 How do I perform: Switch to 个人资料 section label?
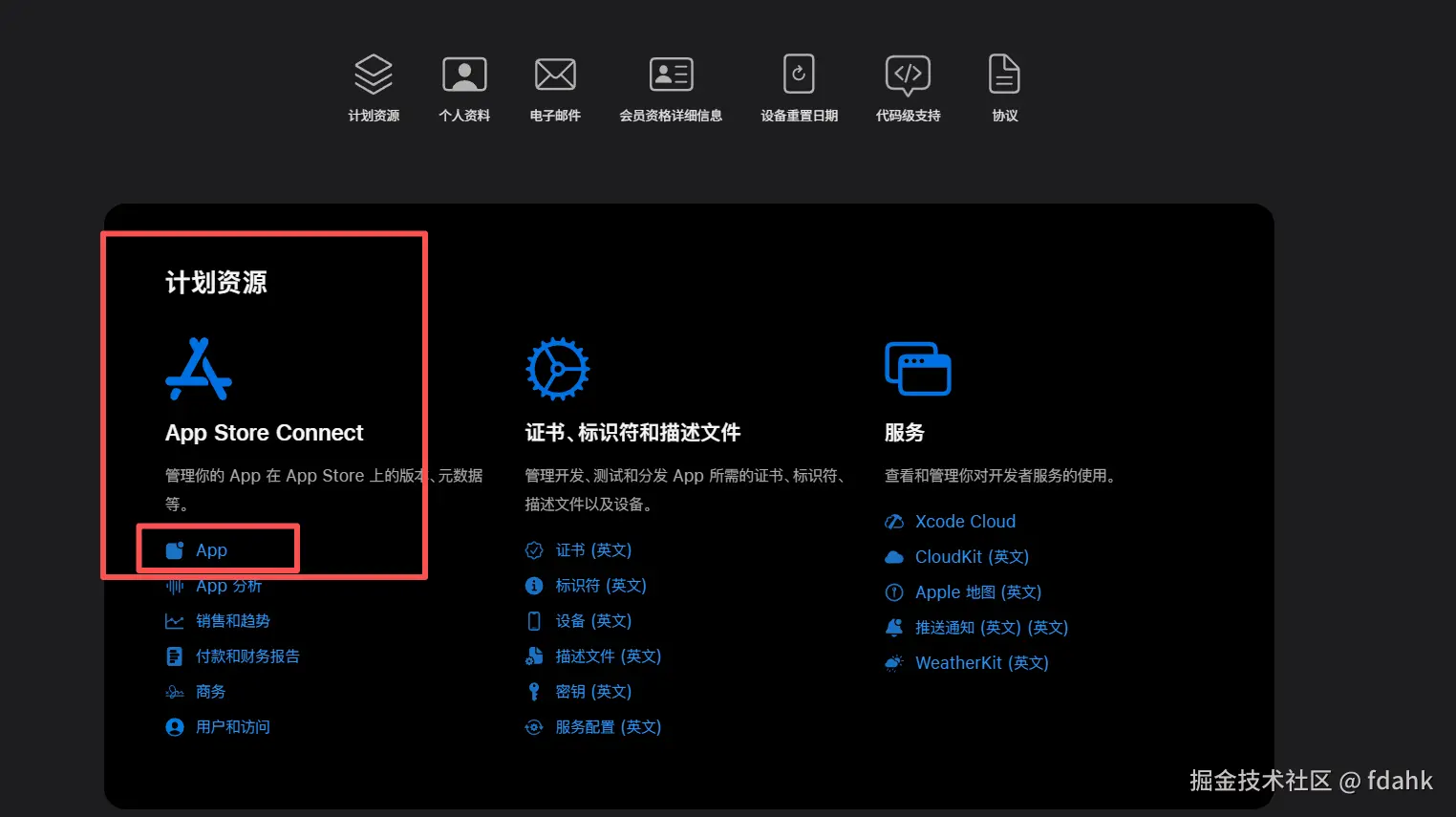[464, 116]
